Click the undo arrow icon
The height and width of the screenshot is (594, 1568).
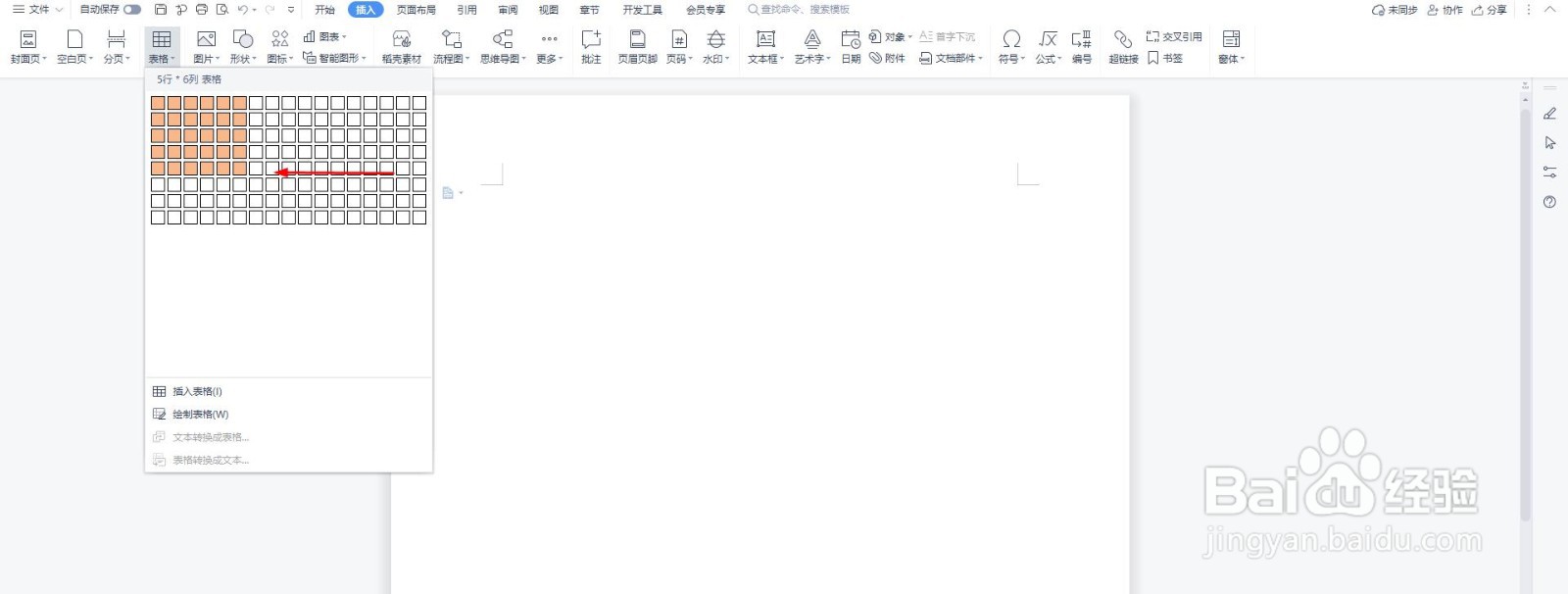click(x=242, y=10)
